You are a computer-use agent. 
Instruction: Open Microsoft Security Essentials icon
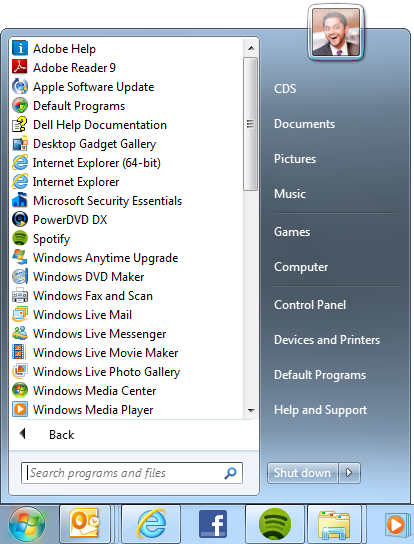[20, 201]
